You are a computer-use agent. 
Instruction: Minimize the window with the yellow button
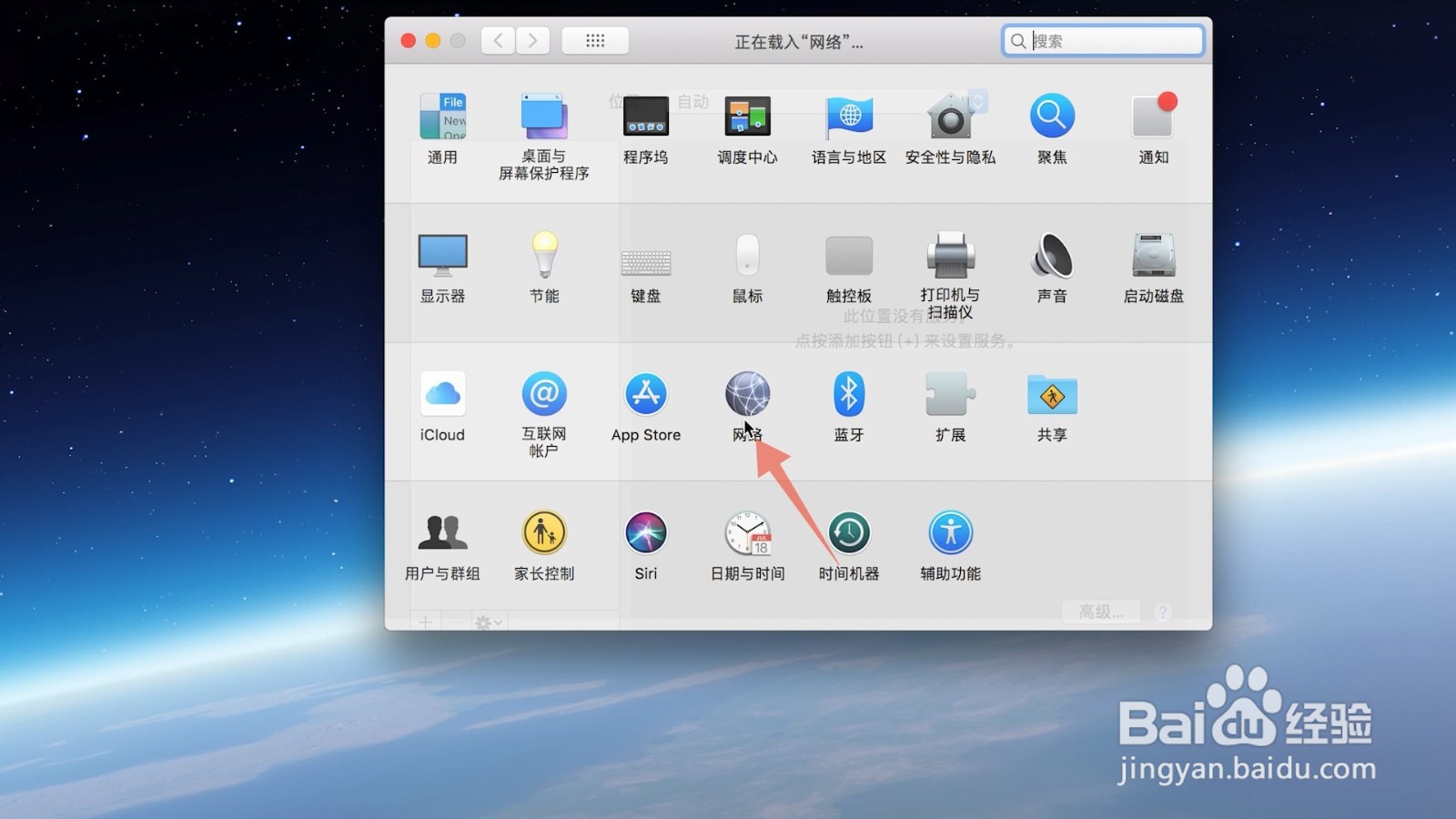click(x=433, y=41)
